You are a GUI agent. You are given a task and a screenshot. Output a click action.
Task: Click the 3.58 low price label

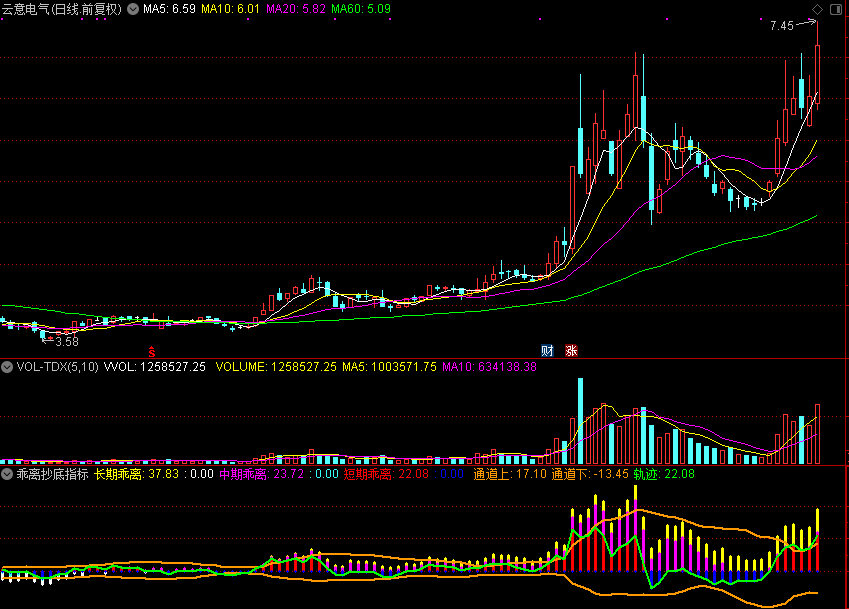coord(67,342)
